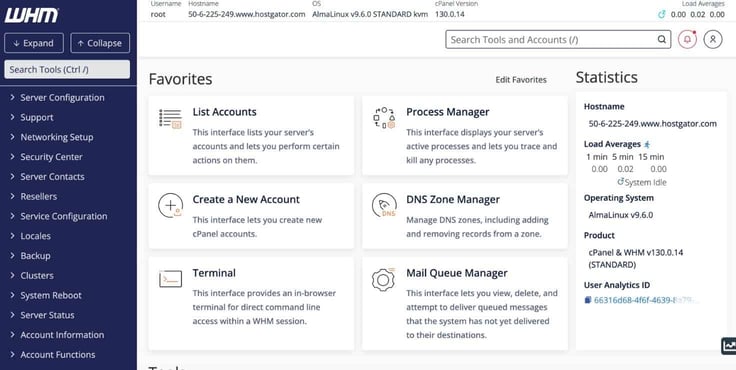Open the notifications bell icon

[x=687, y=39]
